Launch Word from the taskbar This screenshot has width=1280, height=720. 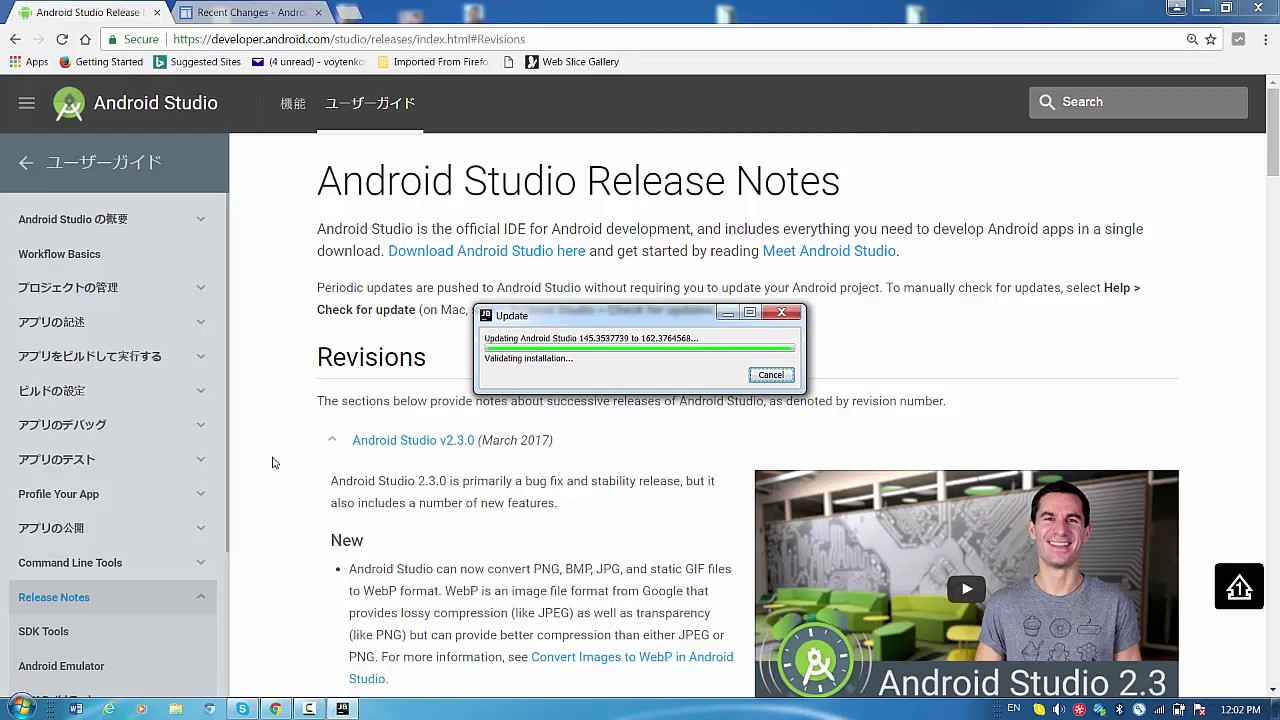(x=76, y=709)
